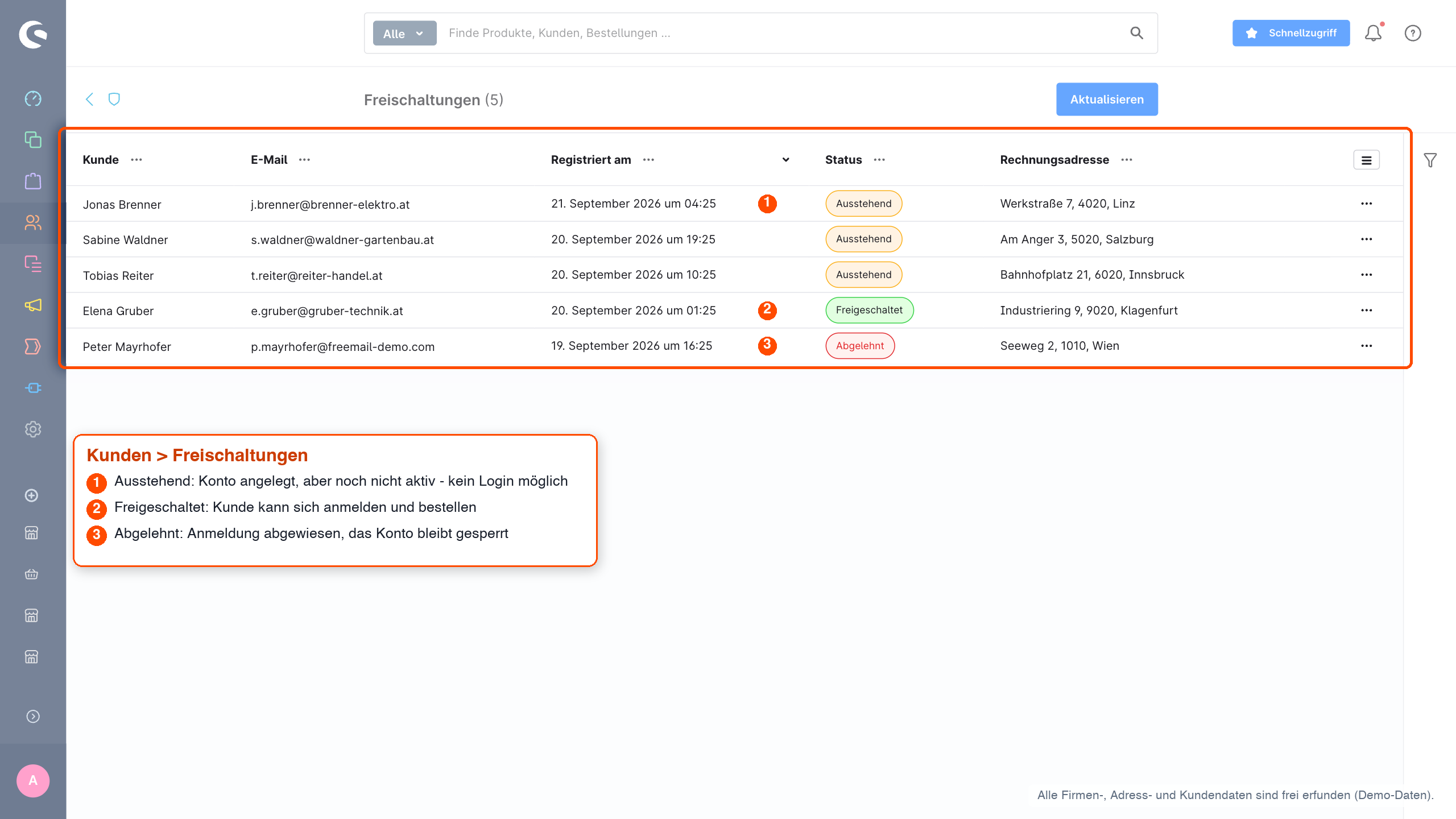This screenshot has height=819, width=1456.
Task: Open the filter funnel icon beside the table
Action: click(x=1430, y=160)
